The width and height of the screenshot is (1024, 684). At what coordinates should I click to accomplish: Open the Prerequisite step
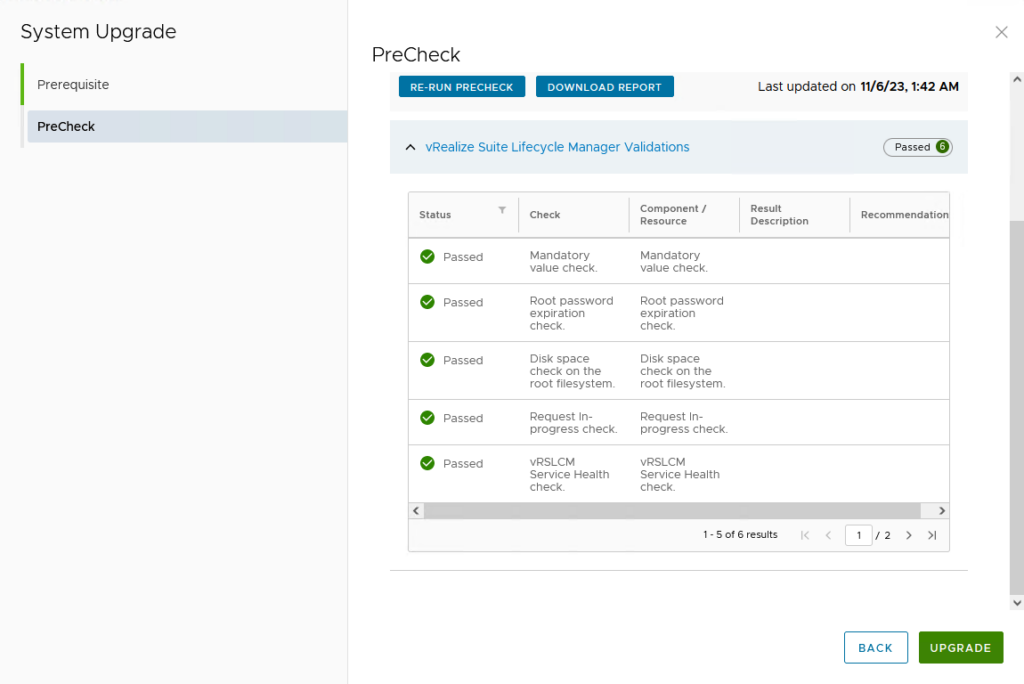click(73, 85)
